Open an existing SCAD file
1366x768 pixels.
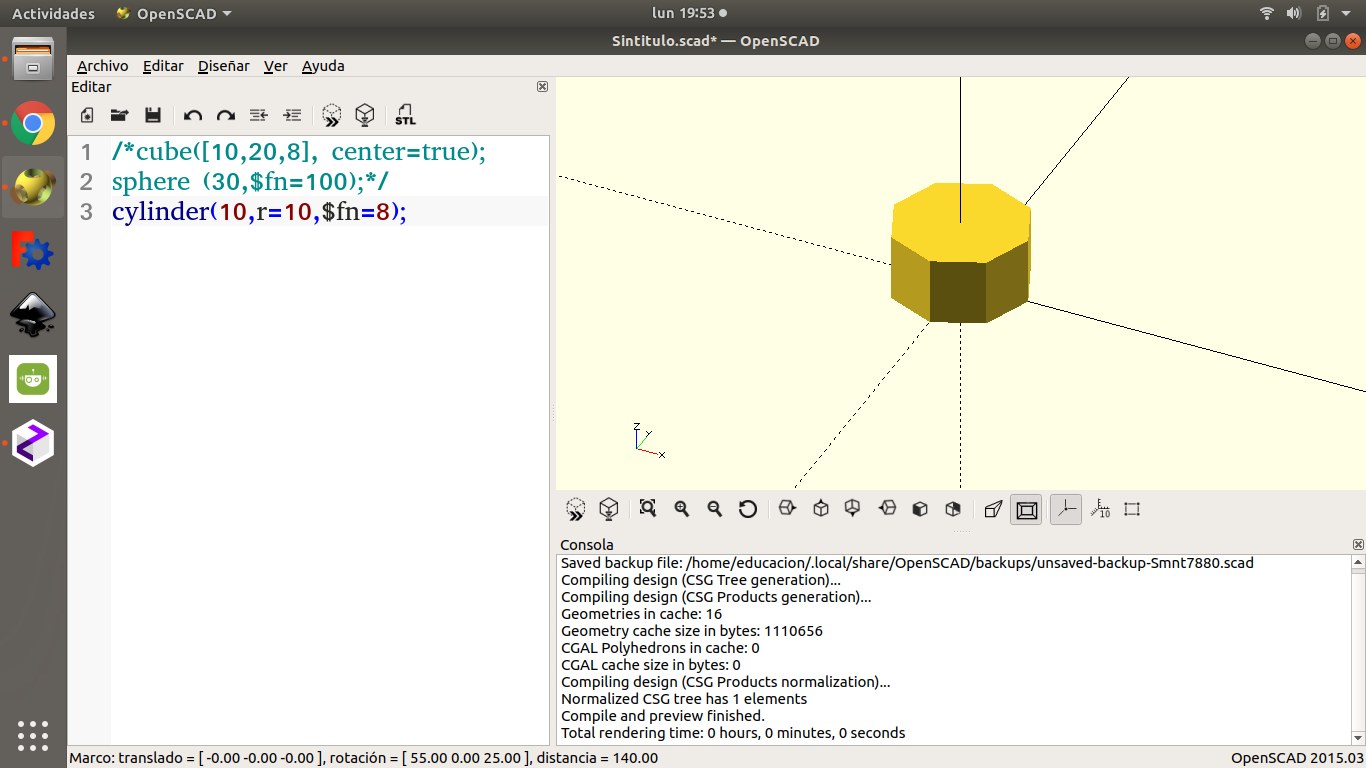coord(119,115)
